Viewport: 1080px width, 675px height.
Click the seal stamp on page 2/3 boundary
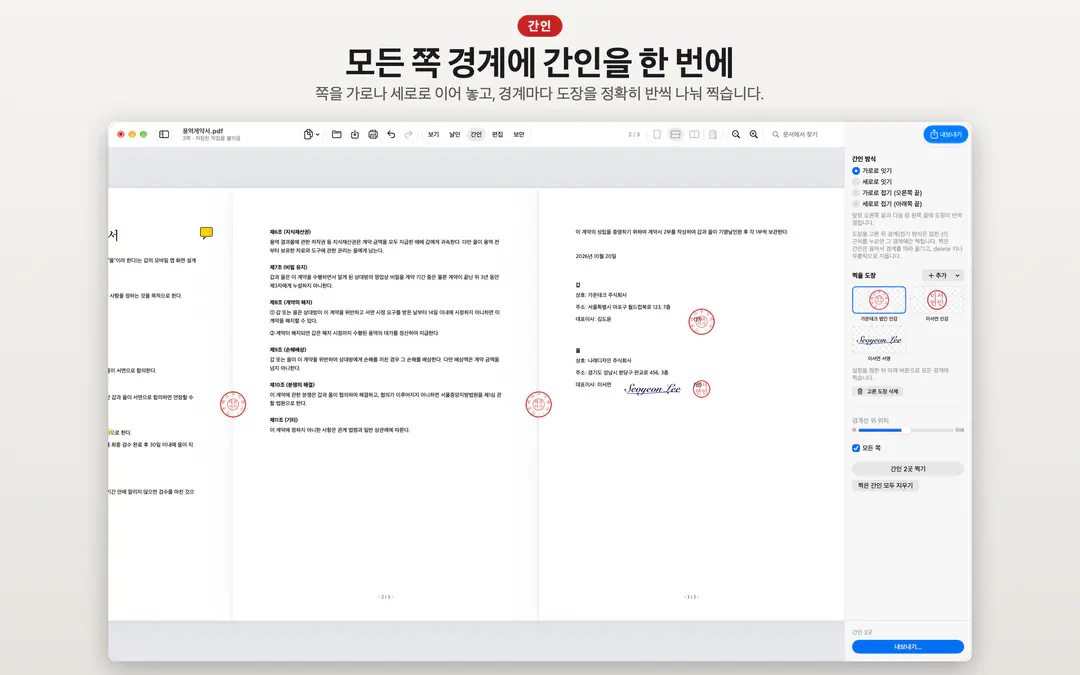[x=539, y=404]
